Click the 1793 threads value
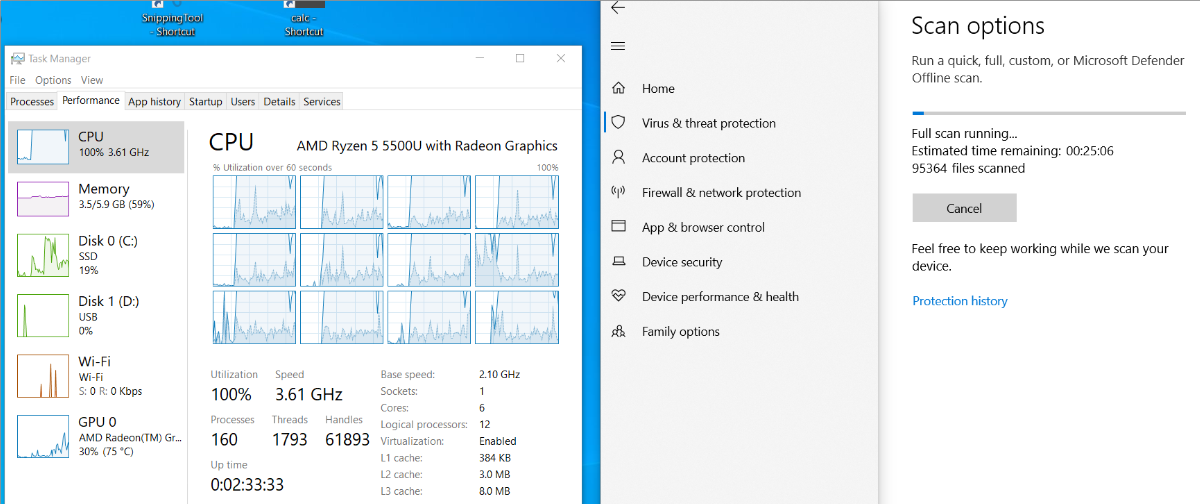The image size is (1200, 504). pyautogui.click(x=290, y=439)
